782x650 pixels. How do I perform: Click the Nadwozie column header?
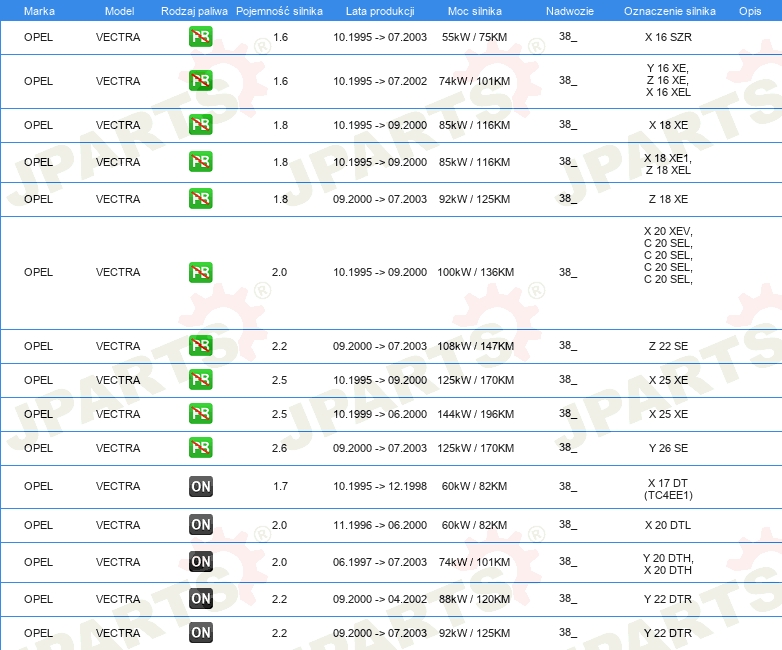click(570, 11)
